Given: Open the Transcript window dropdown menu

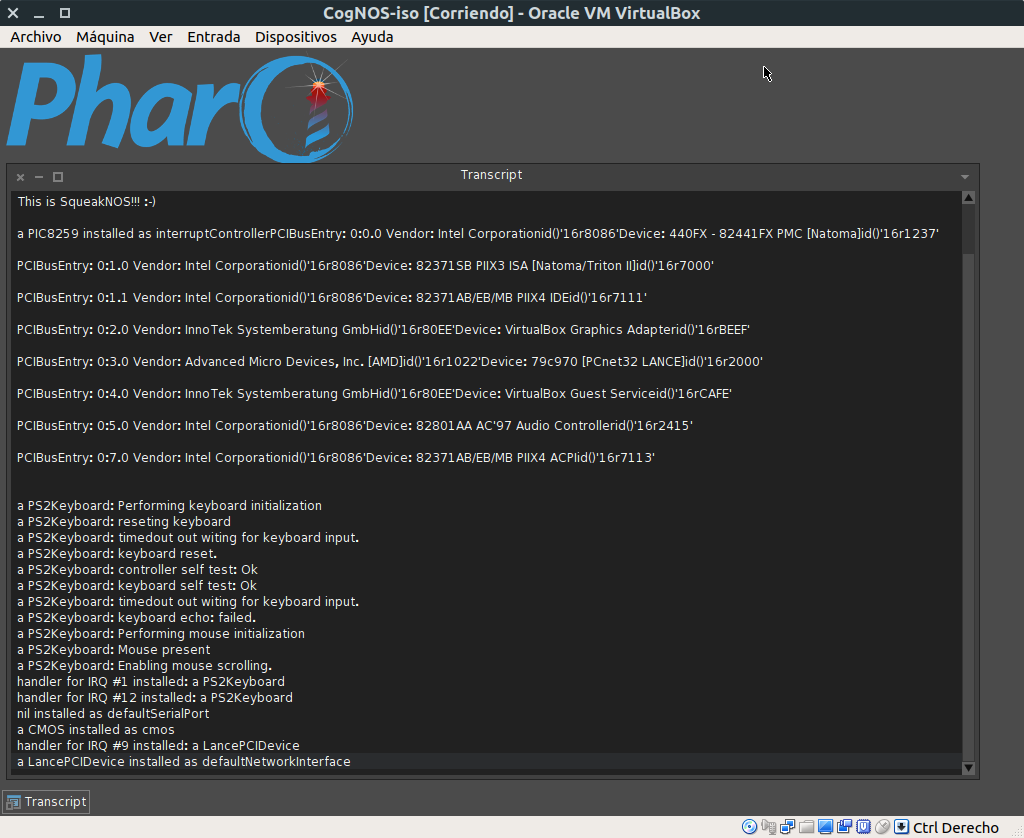Looking at the screenshot, I should pos(965,177).
